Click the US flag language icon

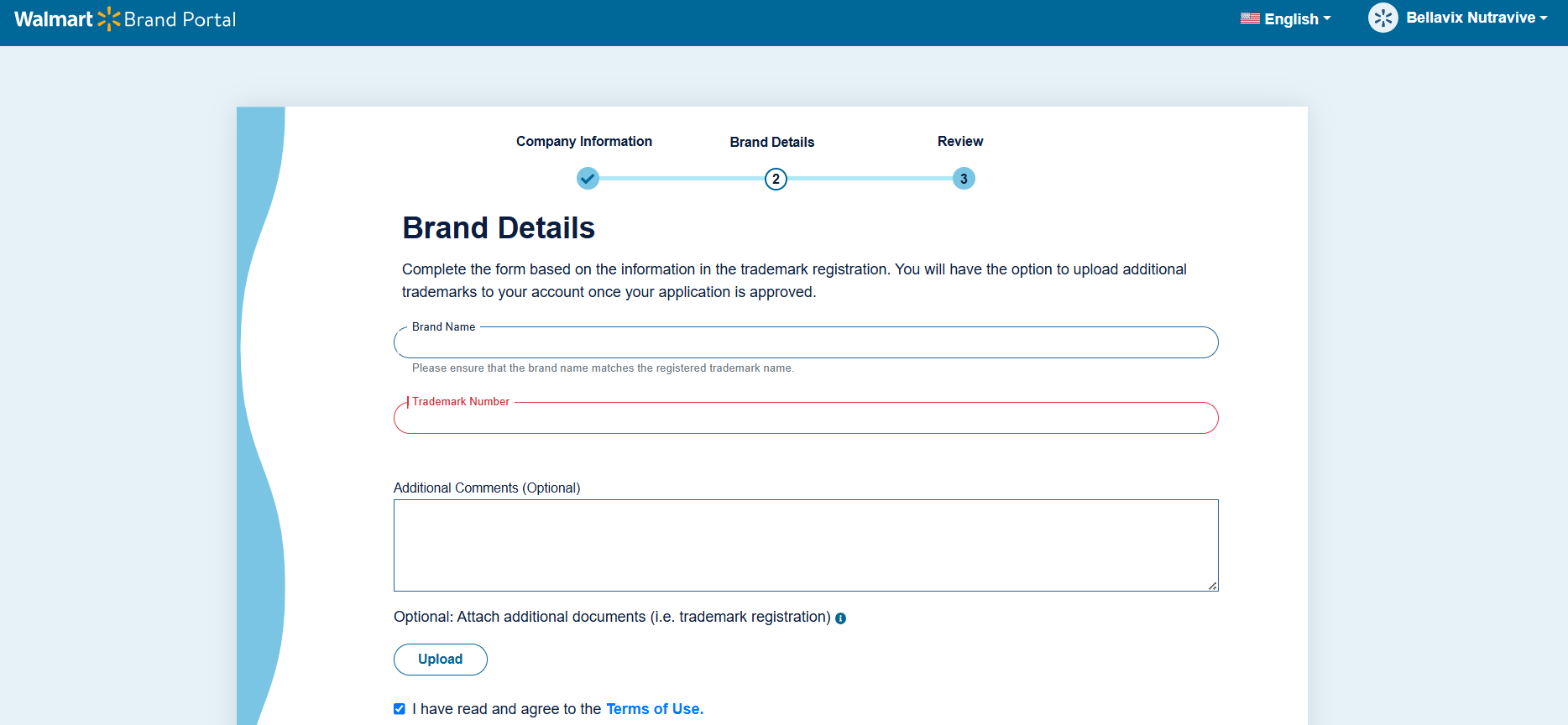pyautogui.click(x=1250, y=18)
